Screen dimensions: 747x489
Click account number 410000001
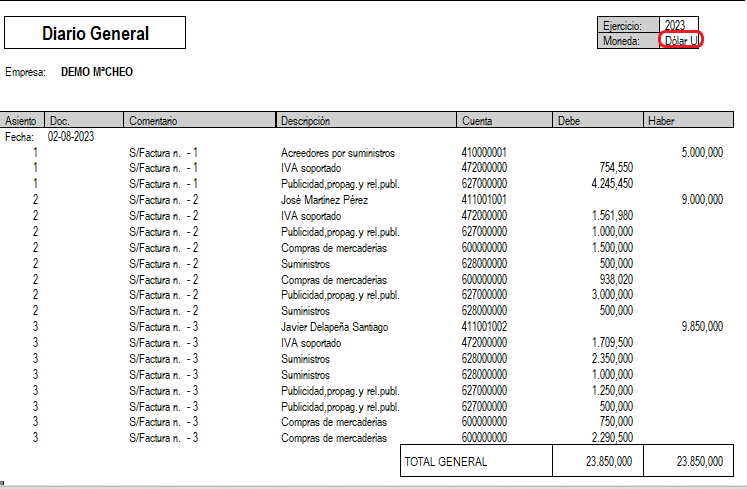click(x=484, y=153)
